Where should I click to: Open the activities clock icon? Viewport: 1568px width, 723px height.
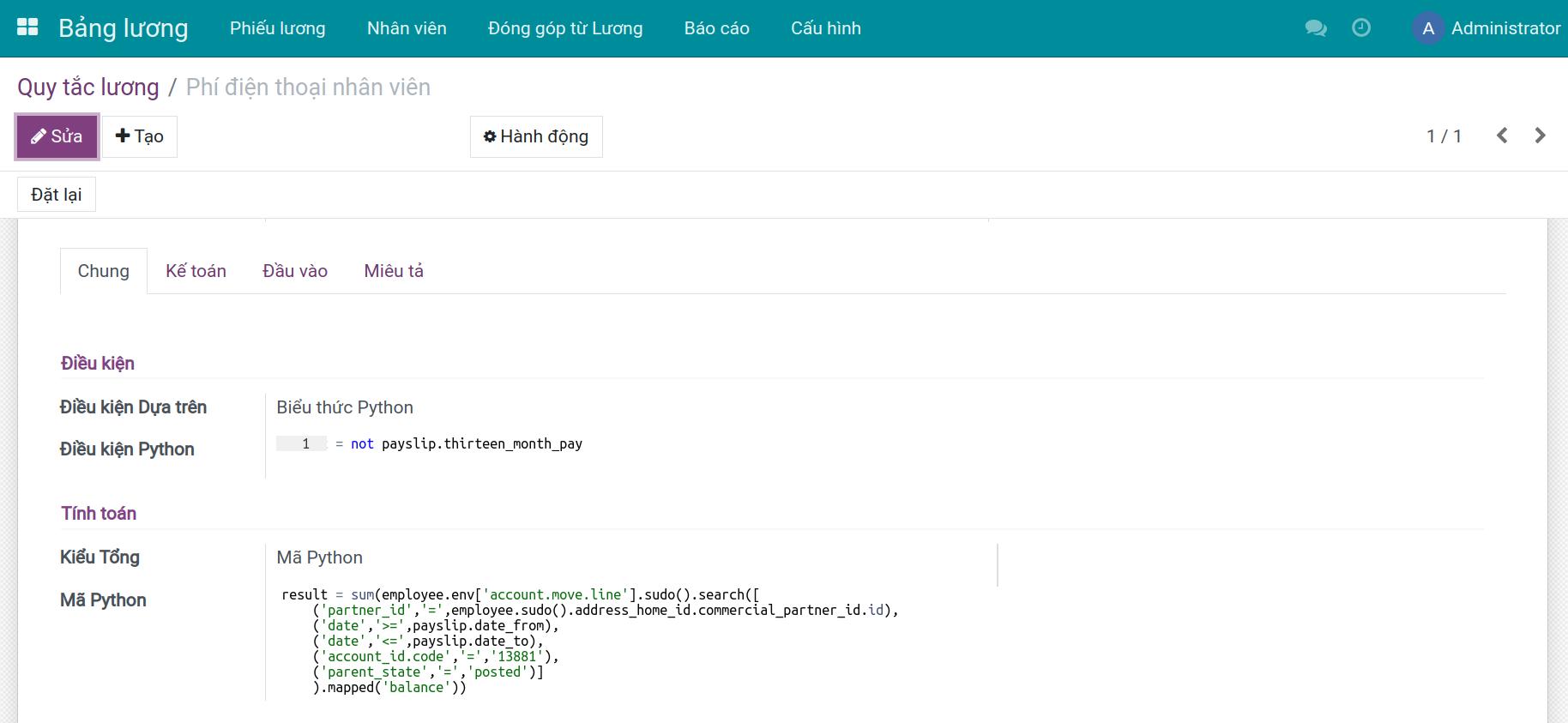[1360, 28]
